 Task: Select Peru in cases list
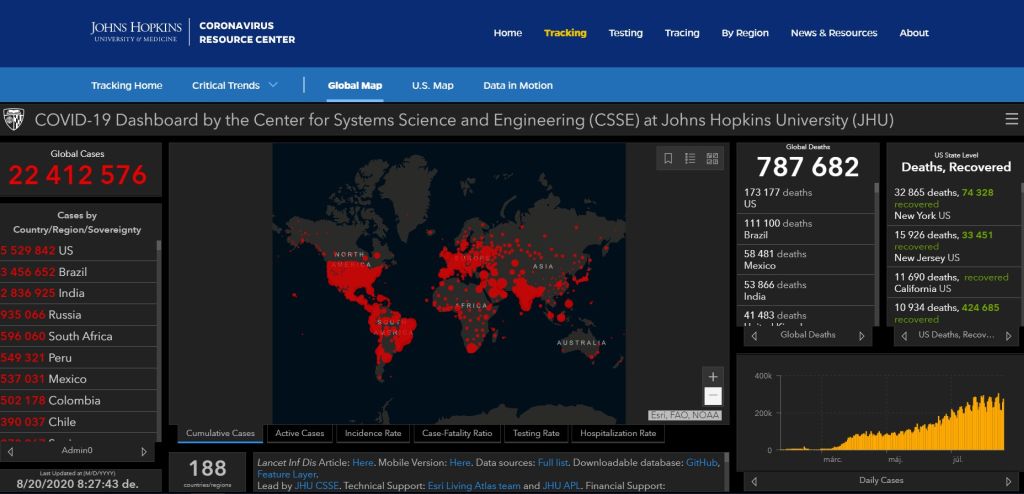pyautogui.click(x=78, y=358)
